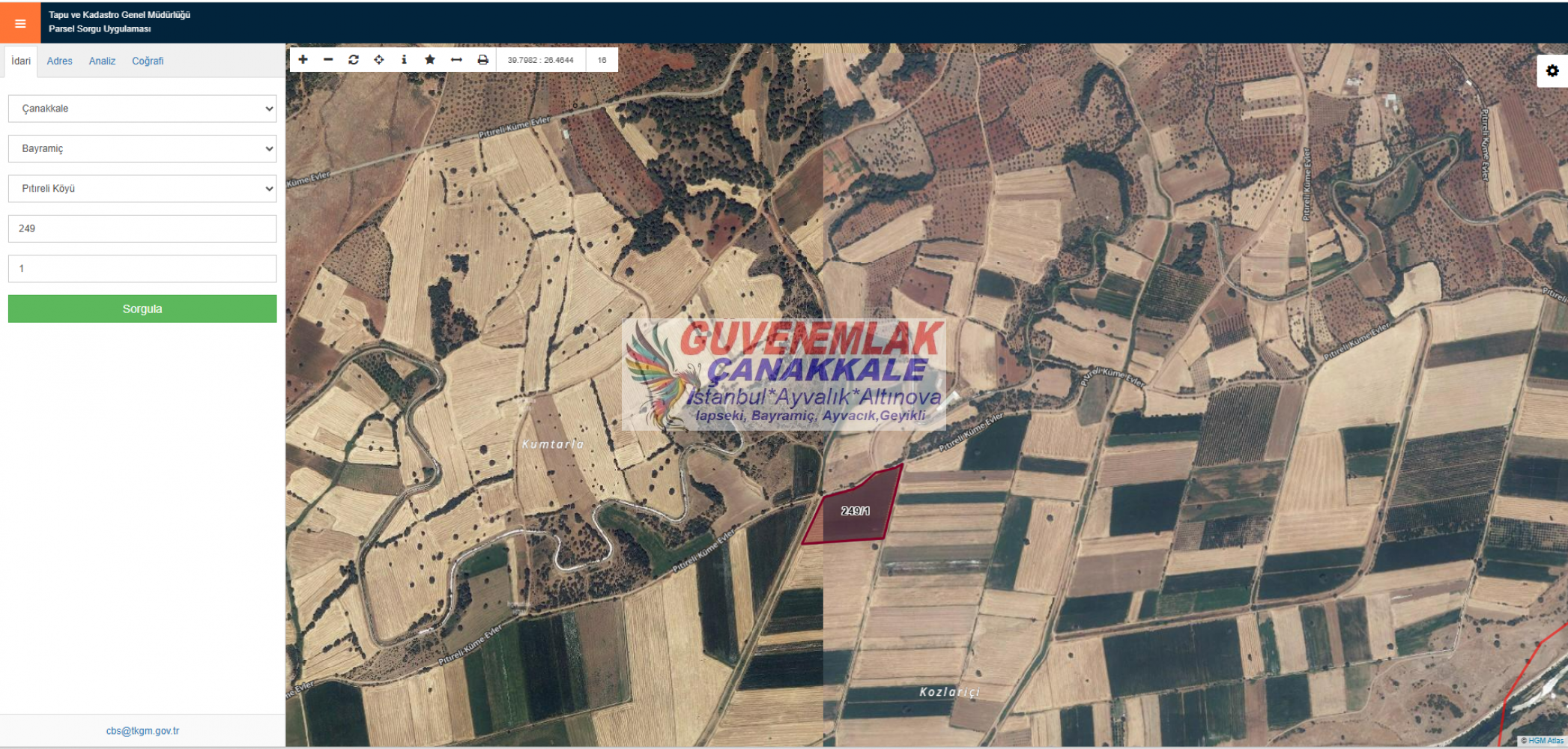Open map settings gear icon

pos(1552,71)
